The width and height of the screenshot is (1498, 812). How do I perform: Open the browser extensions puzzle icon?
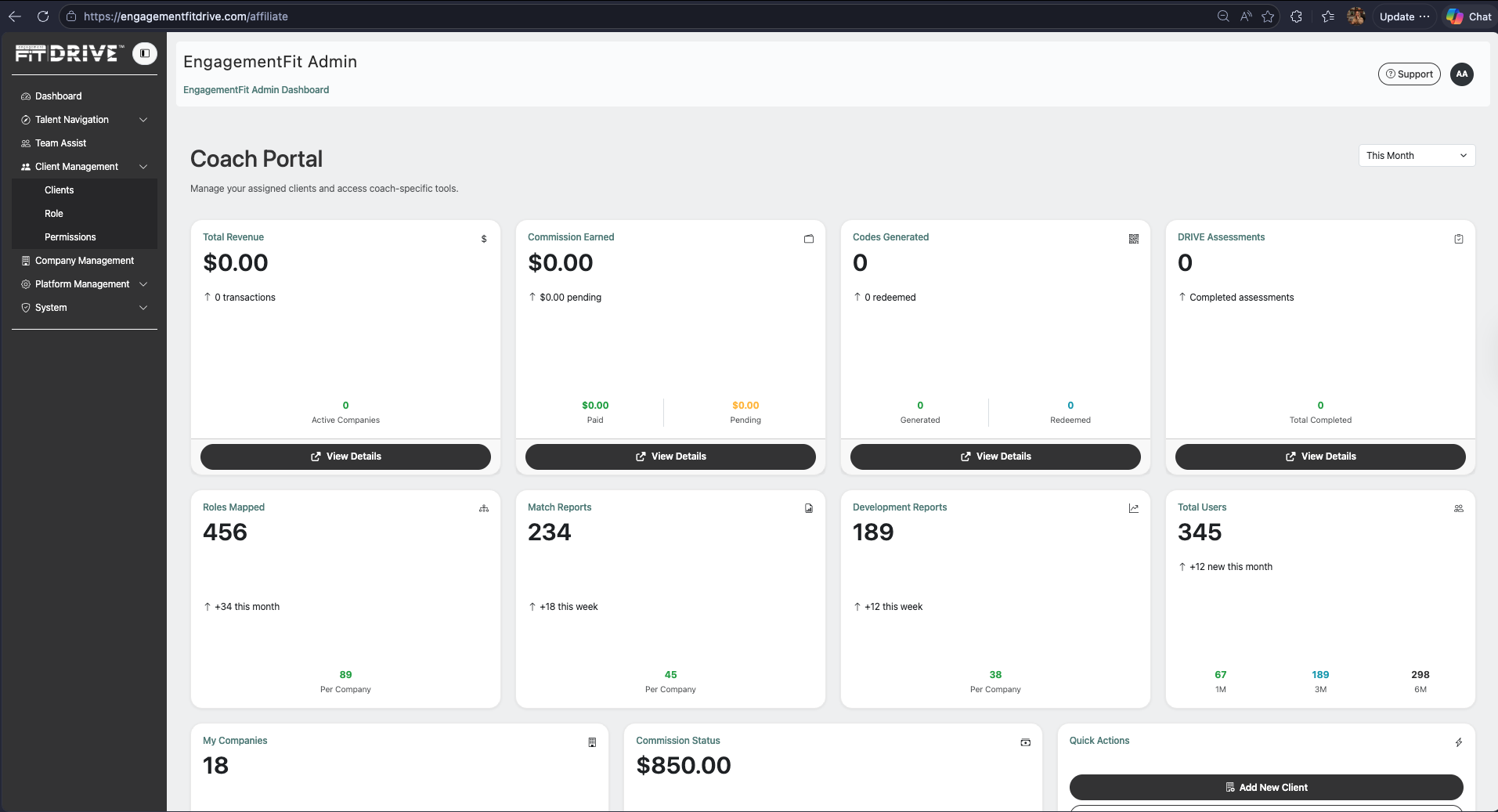point(1297,16)
